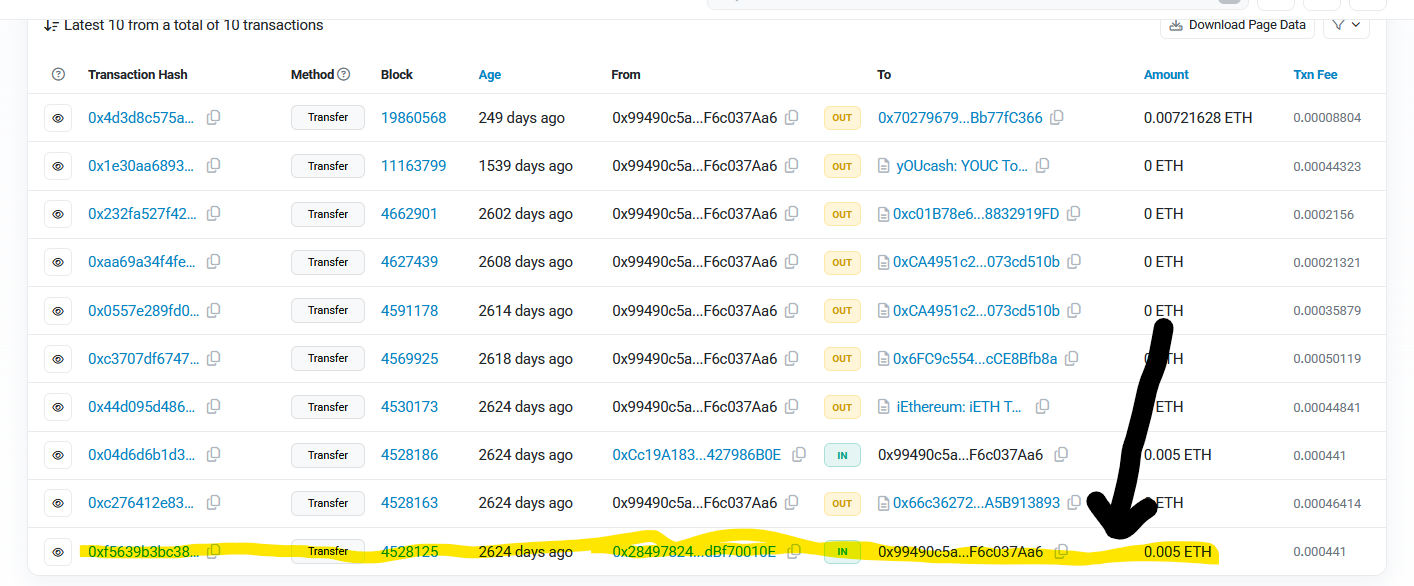Download Page Data button
1414x586 pixels.
[1237, 25]
